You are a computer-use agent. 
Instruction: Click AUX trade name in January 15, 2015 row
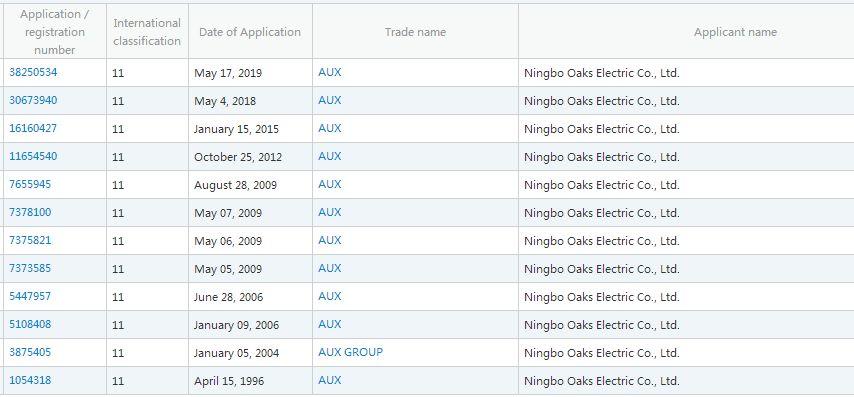pos(330,129)
